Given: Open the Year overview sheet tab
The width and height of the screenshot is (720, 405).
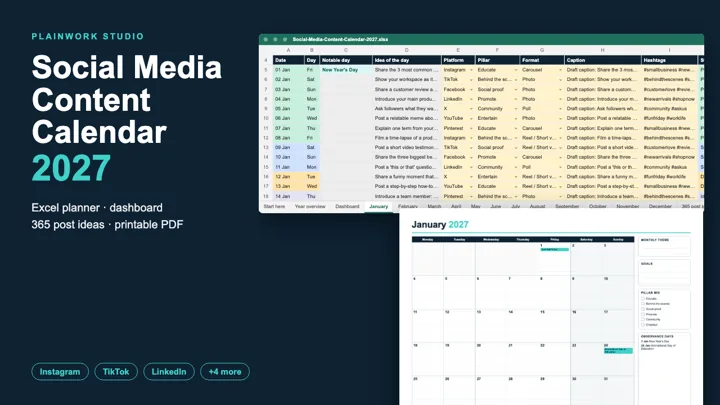Looking at the screenshot, I should pos(310,207).
